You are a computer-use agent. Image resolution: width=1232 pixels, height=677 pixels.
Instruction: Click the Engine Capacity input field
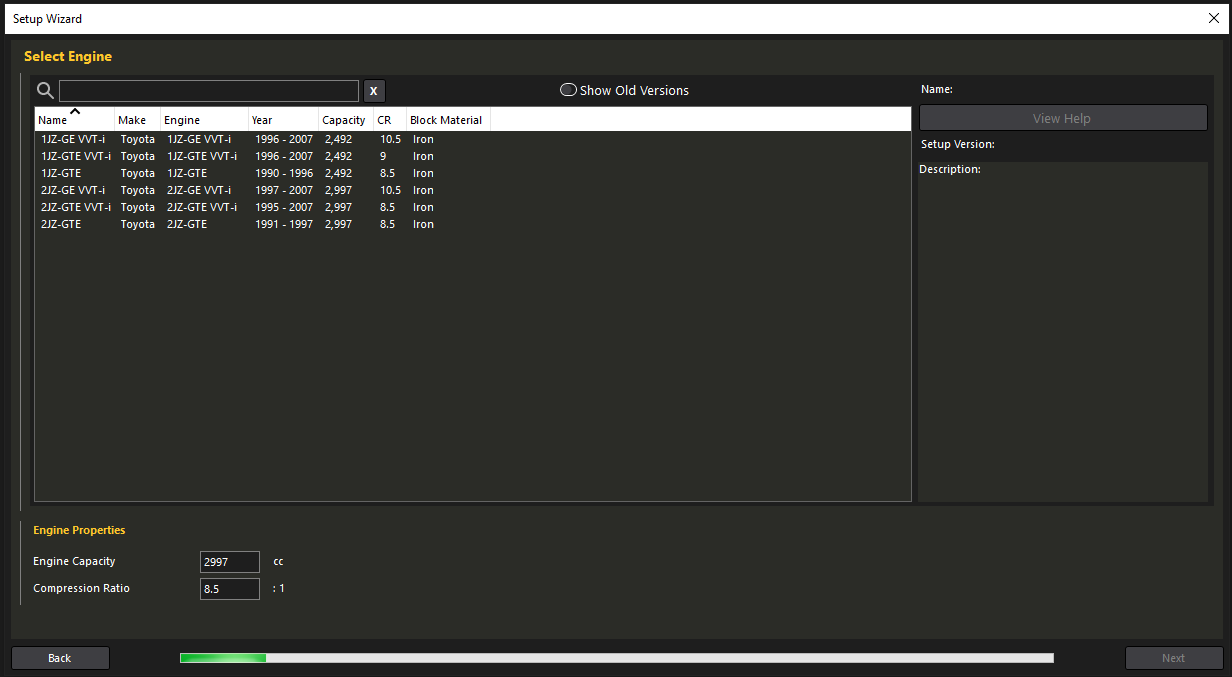[229, 562]
